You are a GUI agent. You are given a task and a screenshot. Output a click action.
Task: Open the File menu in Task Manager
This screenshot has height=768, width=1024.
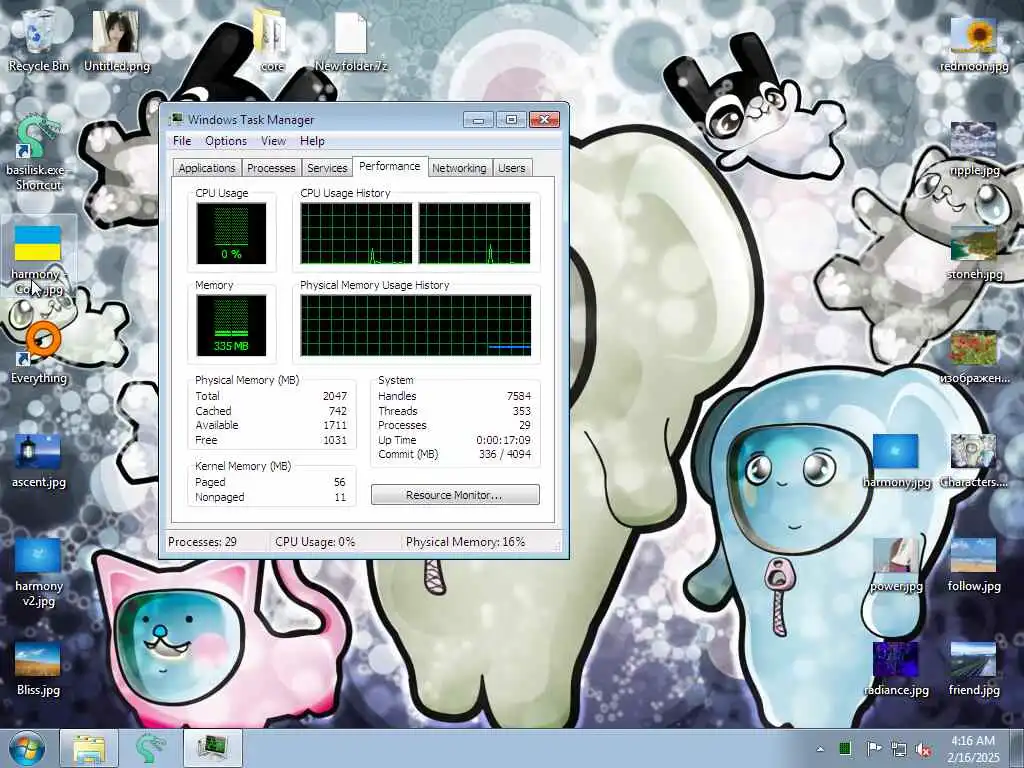point(182,141)
